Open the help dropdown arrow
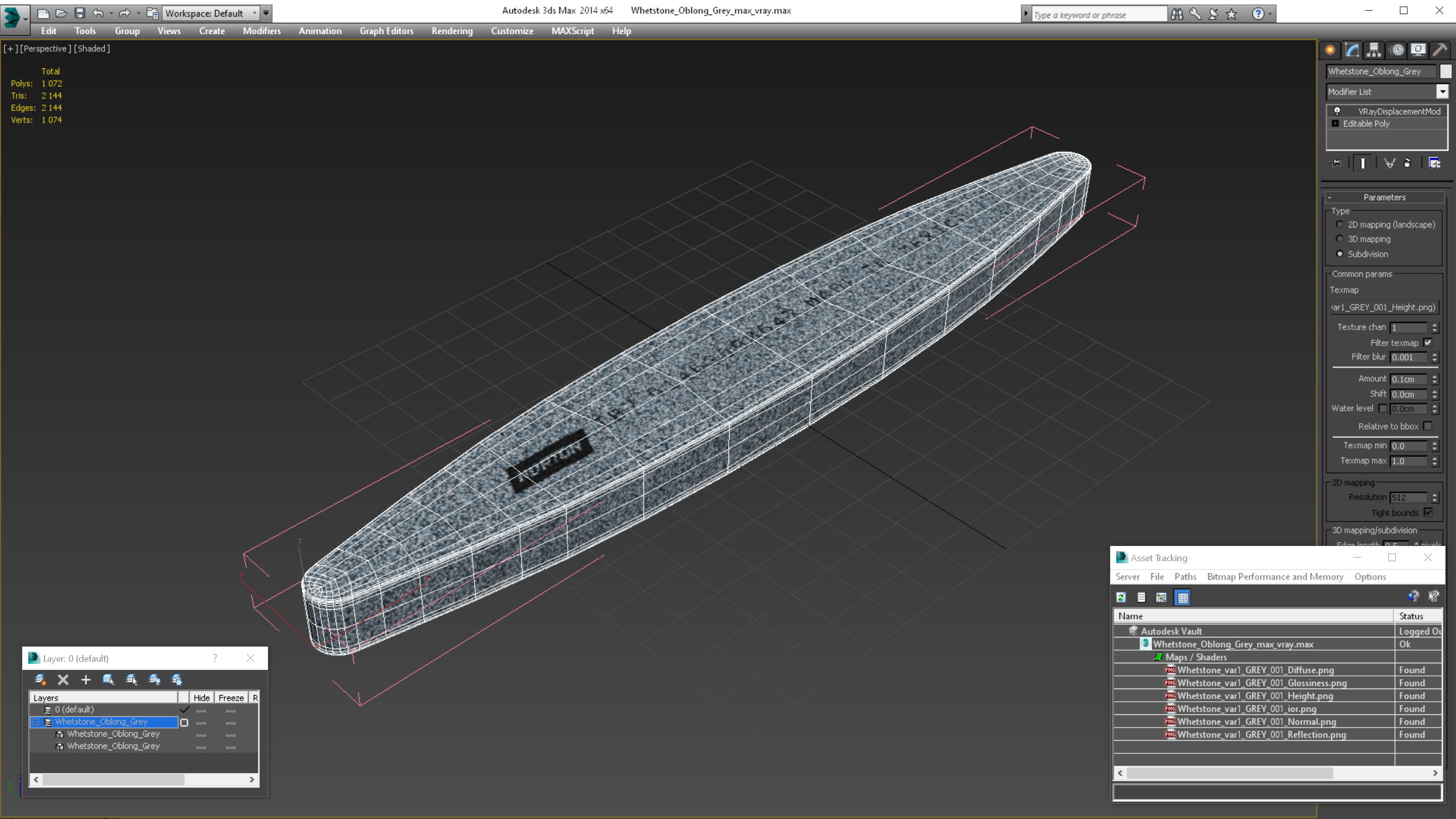Viewport: 1456px width, 819px height. pyautogui.click(x=1270, y=14)
